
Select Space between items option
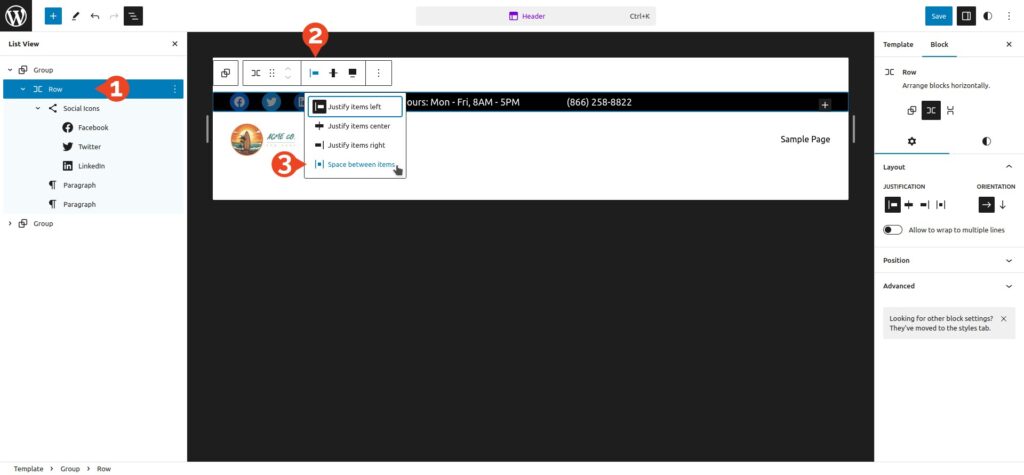[361, 164]
